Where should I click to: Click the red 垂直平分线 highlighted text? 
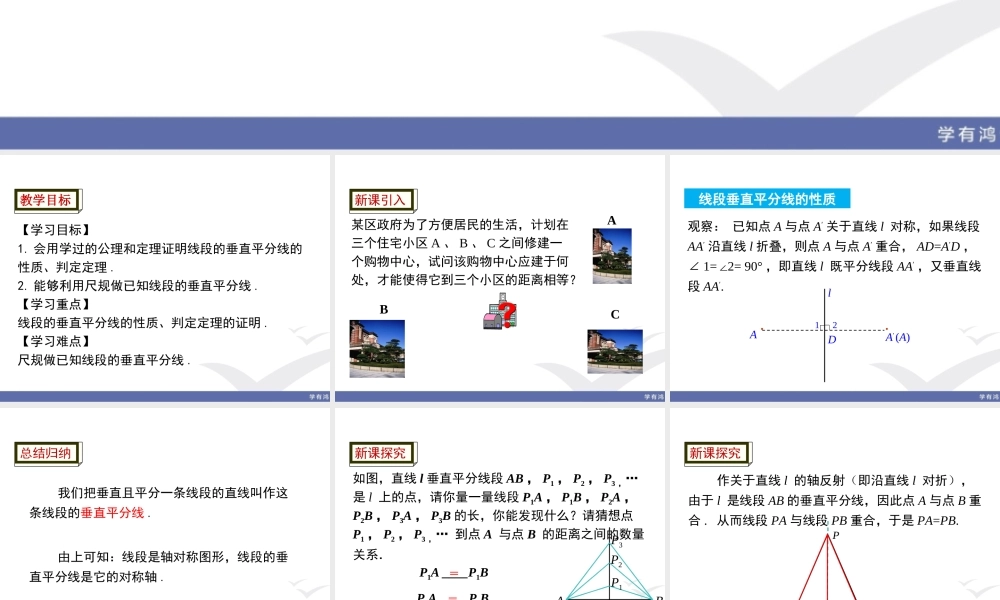pos(114,513)
